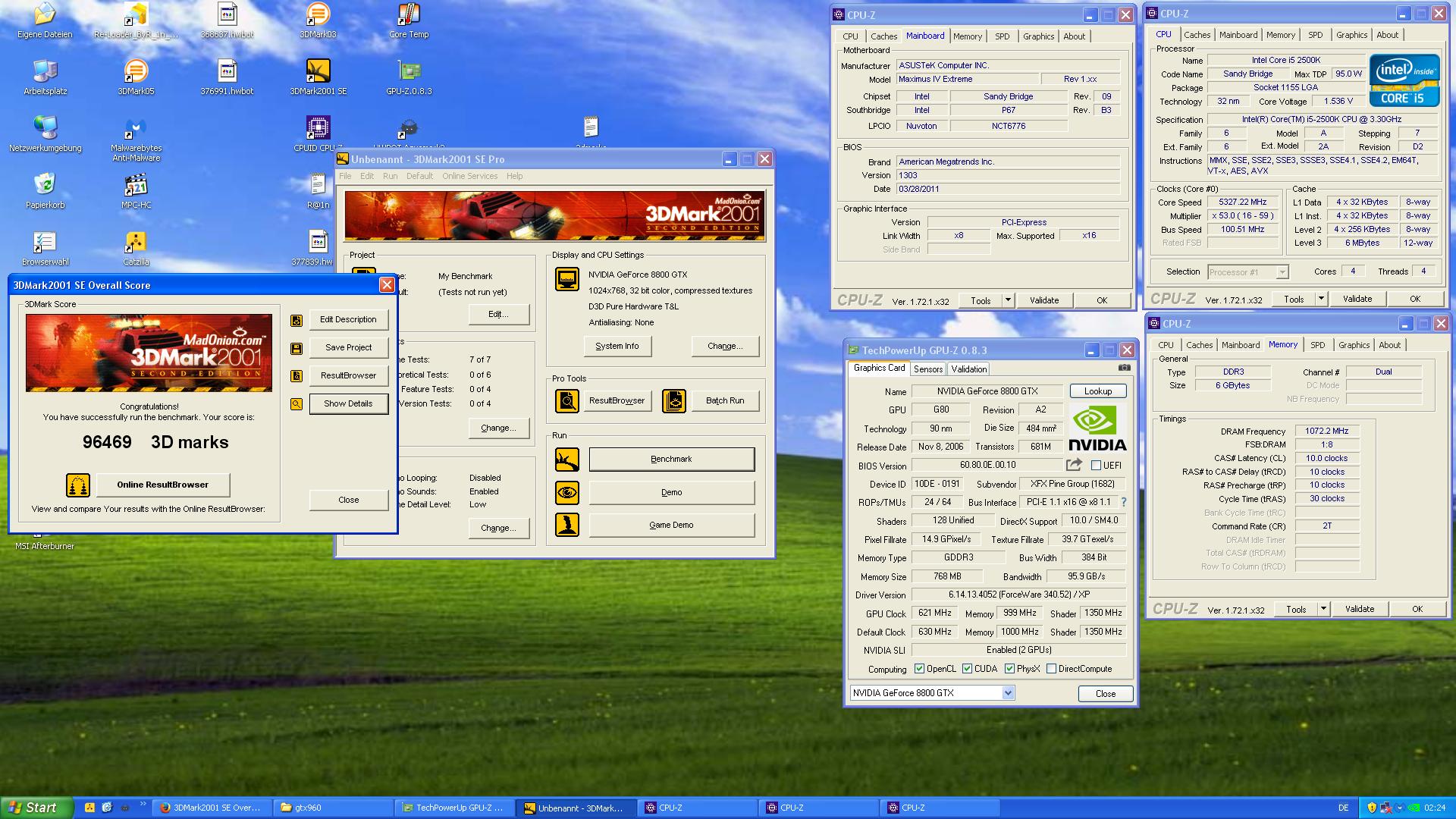Click the gtx960 folder taskbar button
This screenshot has height=819, width=1456.
pyautogui.click(x=334, y=808)
